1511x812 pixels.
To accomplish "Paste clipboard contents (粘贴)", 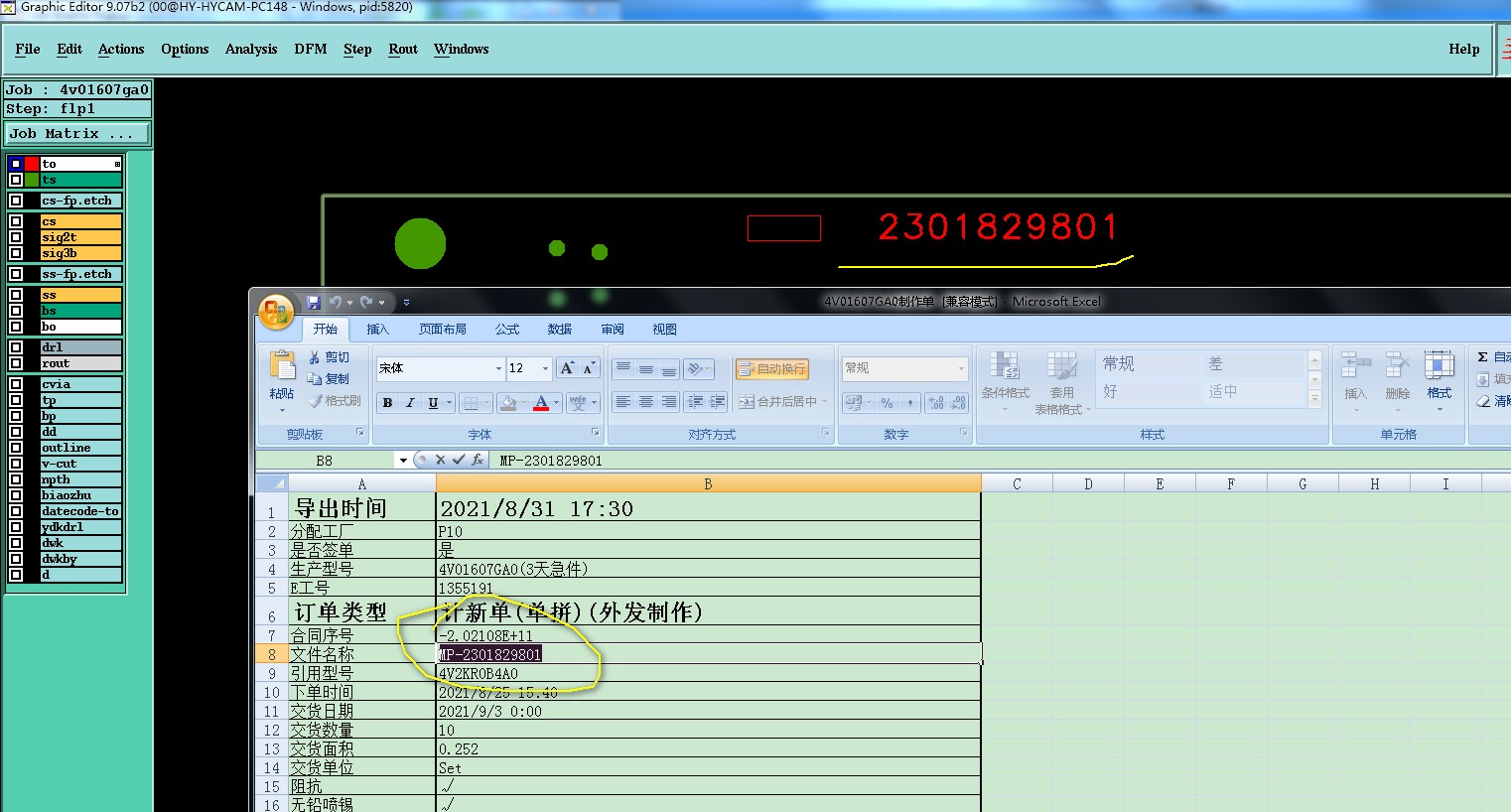I will pos(282,380).
